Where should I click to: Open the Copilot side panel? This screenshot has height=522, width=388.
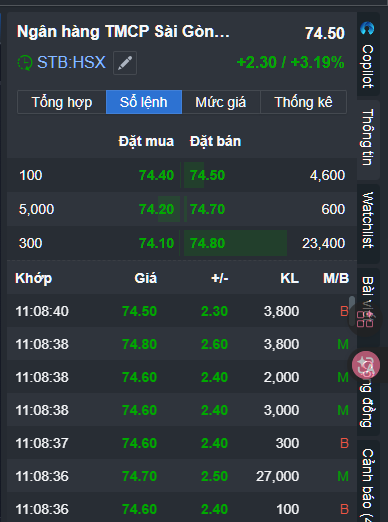tap(368, 55)
